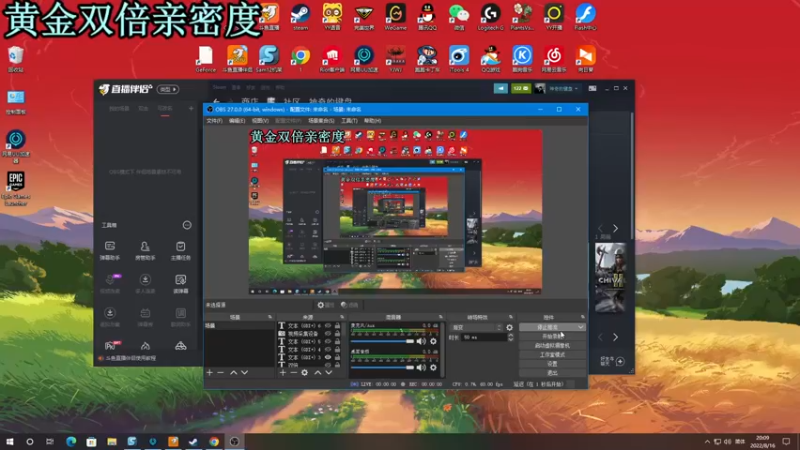
Task: Open Steam from the taskbar
Action: click(x=193, y=441)
